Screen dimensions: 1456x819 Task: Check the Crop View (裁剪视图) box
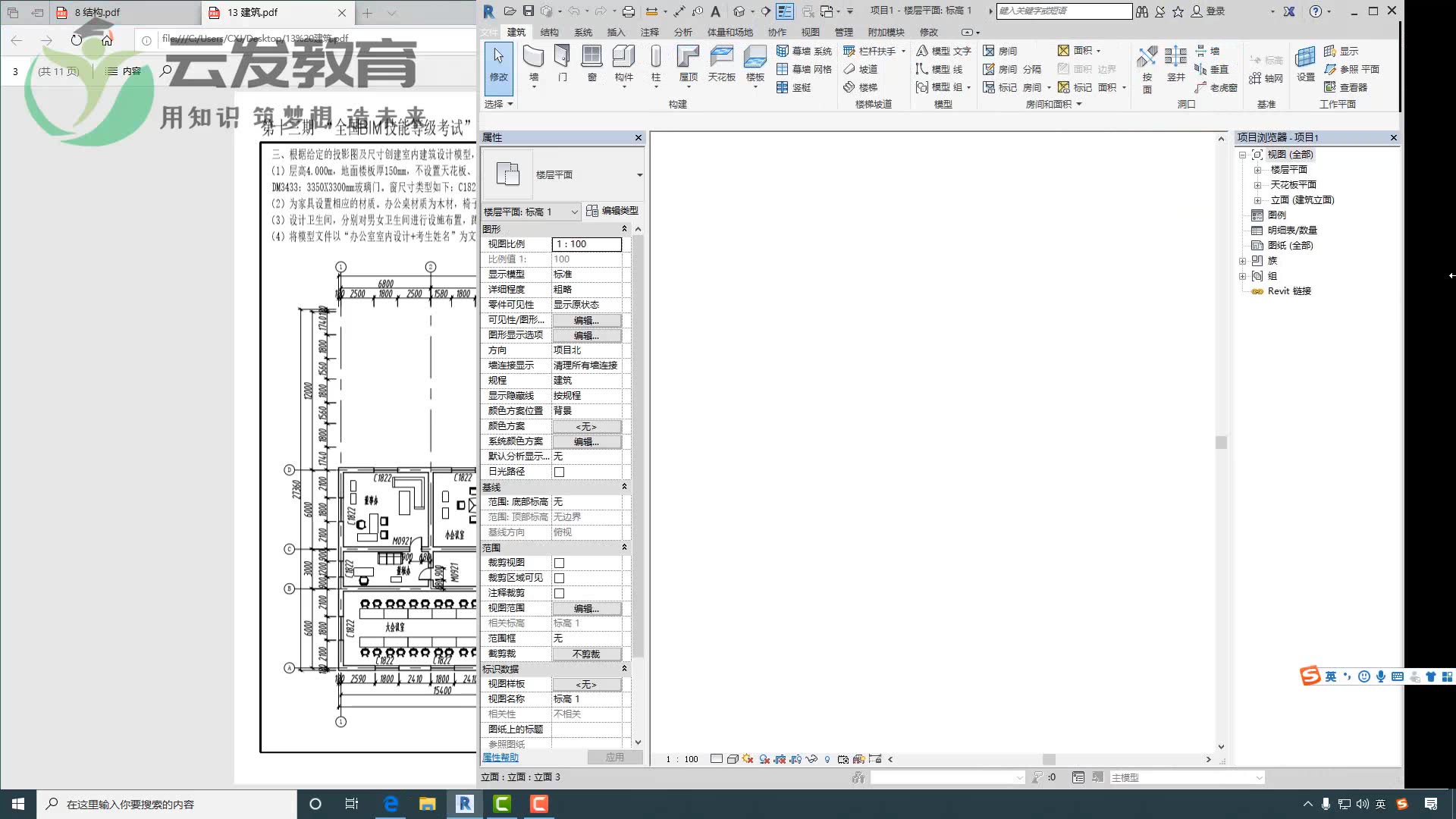click(559, 563)
